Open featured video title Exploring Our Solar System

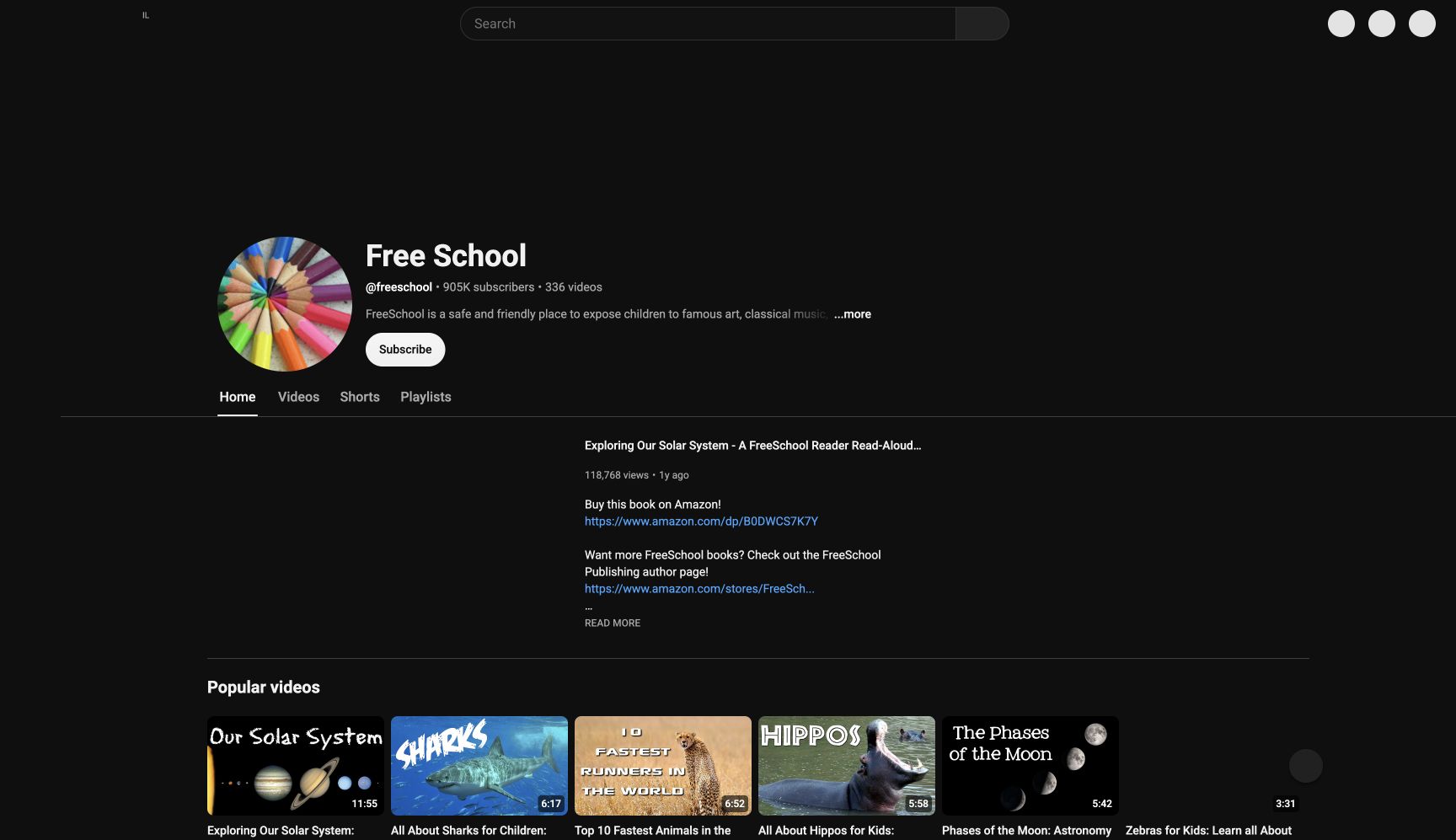(752, 446)
